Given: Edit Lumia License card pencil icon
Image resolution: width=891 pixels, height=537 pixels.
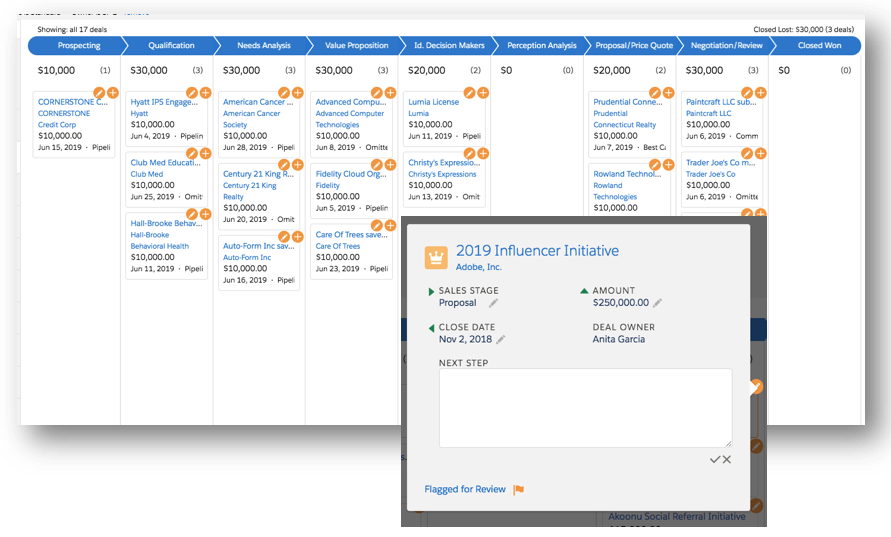Looking at the screenshot, I should [469, 93].
